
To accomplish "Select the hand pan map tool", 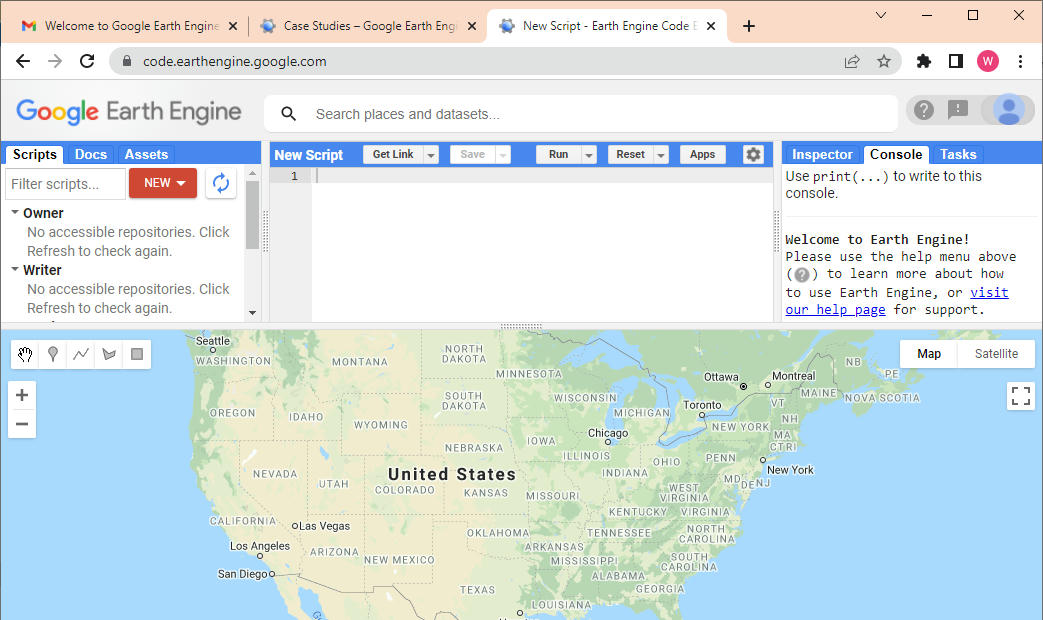I will (x=25, y=354).
